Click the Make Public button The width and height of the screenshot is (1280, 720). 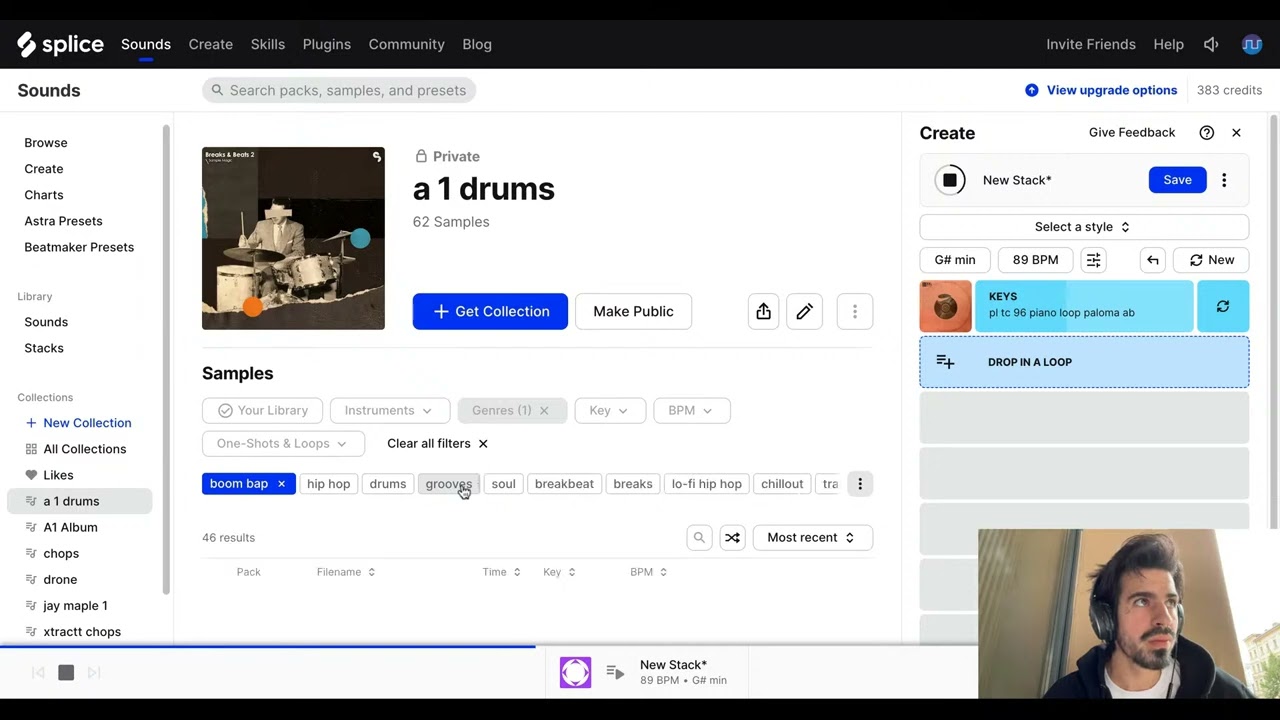coord(633,311)
